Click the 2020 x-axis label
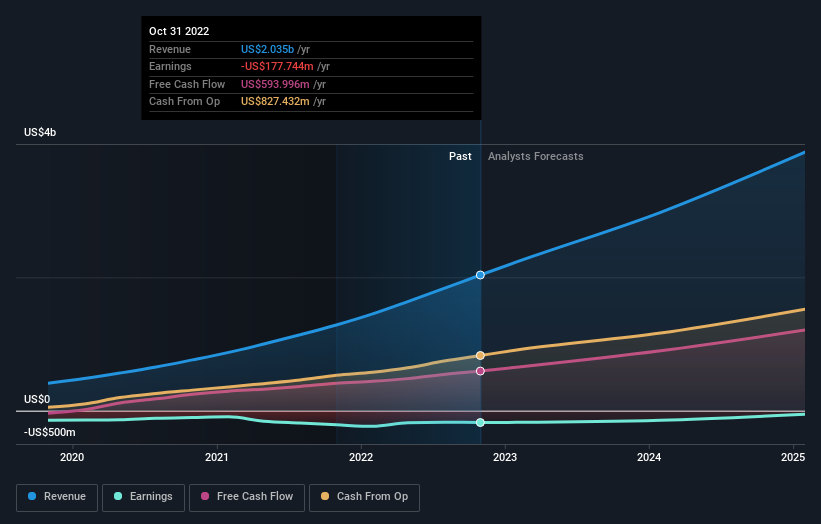 pyautogui.click(x=72, y=457)
